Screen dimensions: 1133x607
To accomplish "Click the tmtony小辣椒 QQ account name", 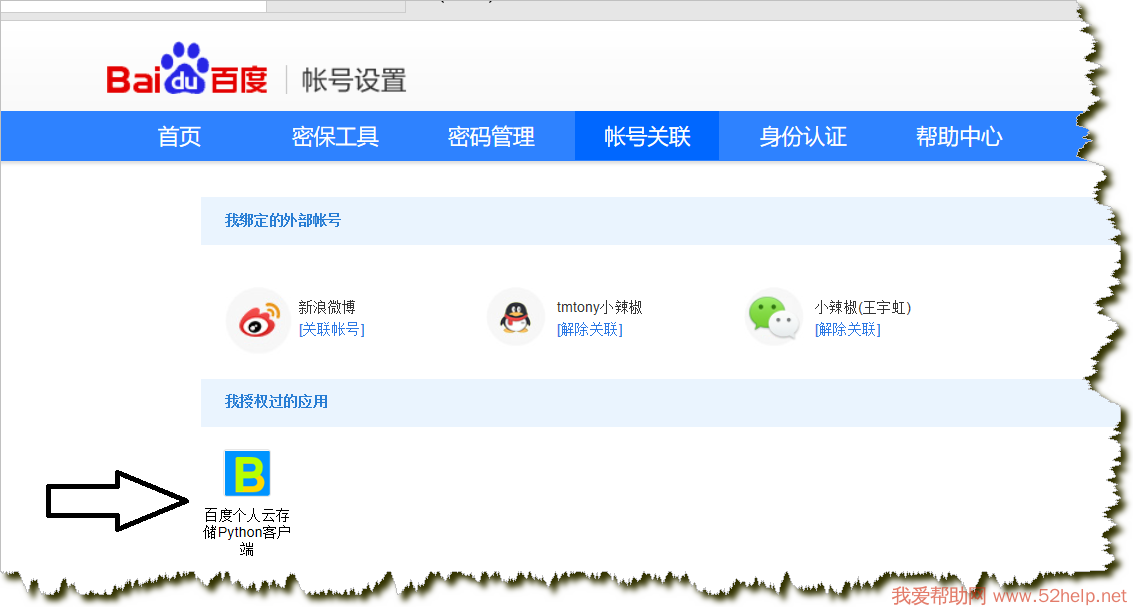I will coord(599,308).
